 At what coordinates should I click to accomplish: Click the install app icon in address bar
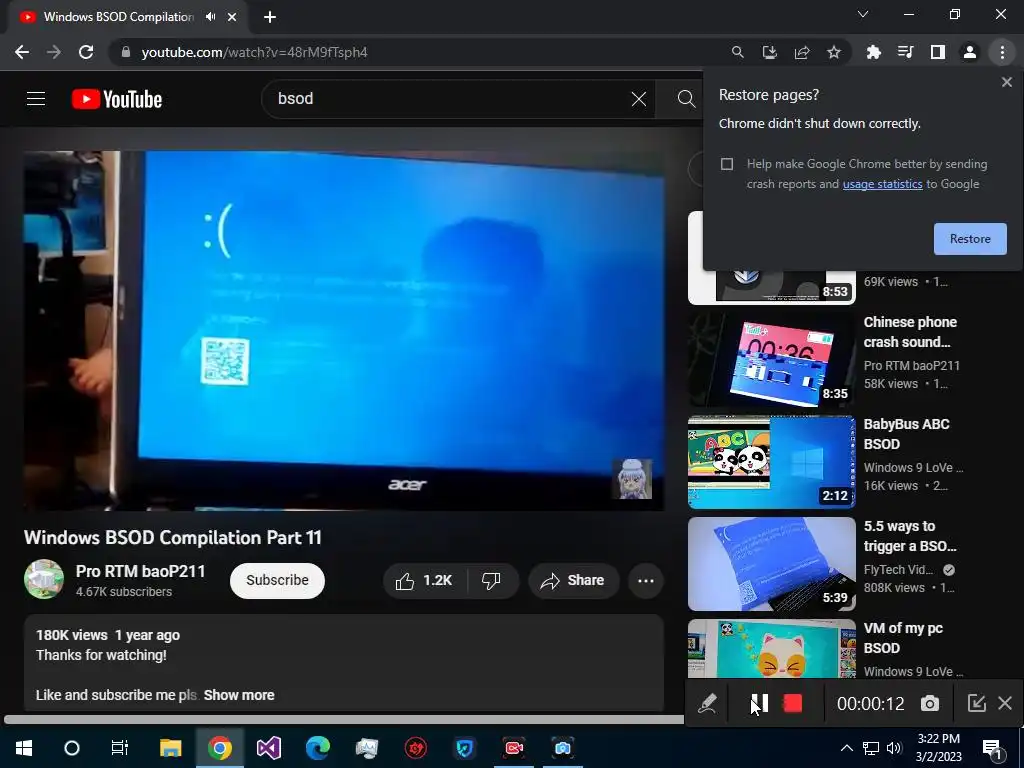(x=769, y=52)
